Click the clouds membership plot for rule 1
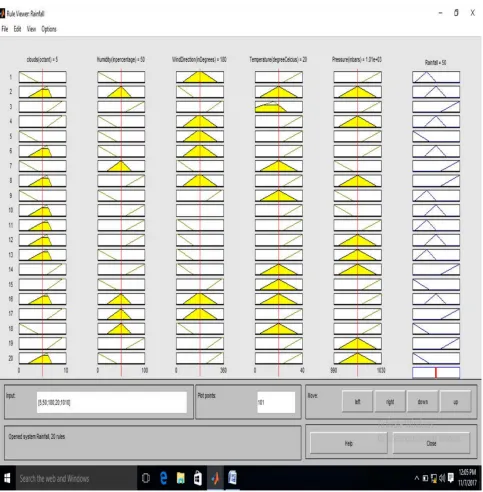The image size is (483, 492). (x=43, y=77)
